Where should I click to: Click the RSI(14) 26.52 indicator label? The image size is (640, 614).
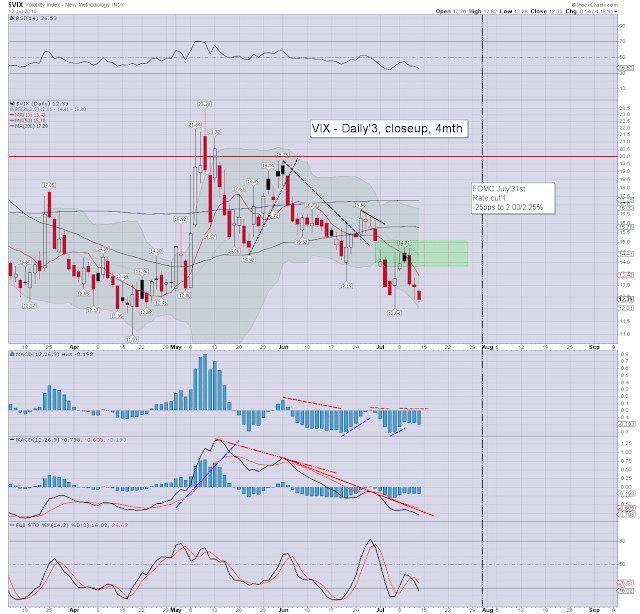tap(36, 18)
